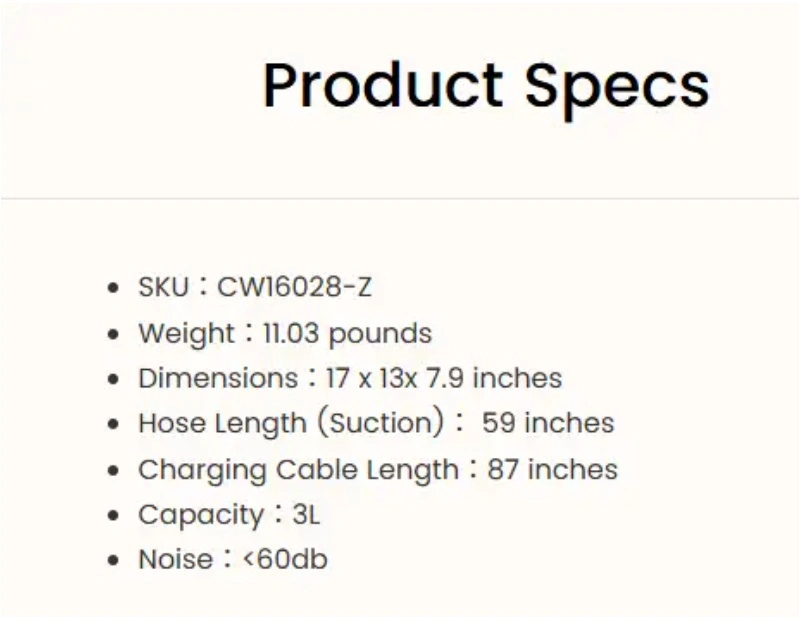This screenshot has width=802, height=621.
Task: Click the Weight 11.03 pounds line
Action: coord(285,334)
